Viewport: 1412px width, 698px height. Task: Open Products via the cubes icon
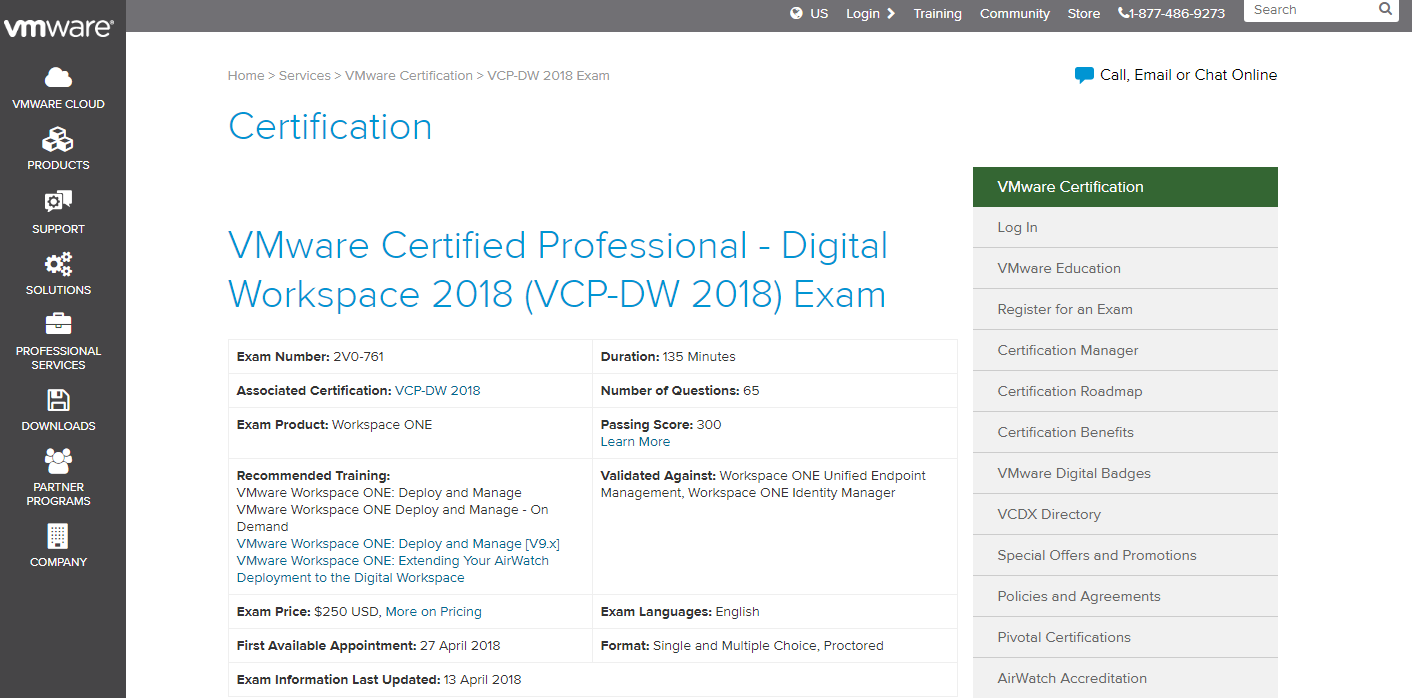tap(58, 139)
